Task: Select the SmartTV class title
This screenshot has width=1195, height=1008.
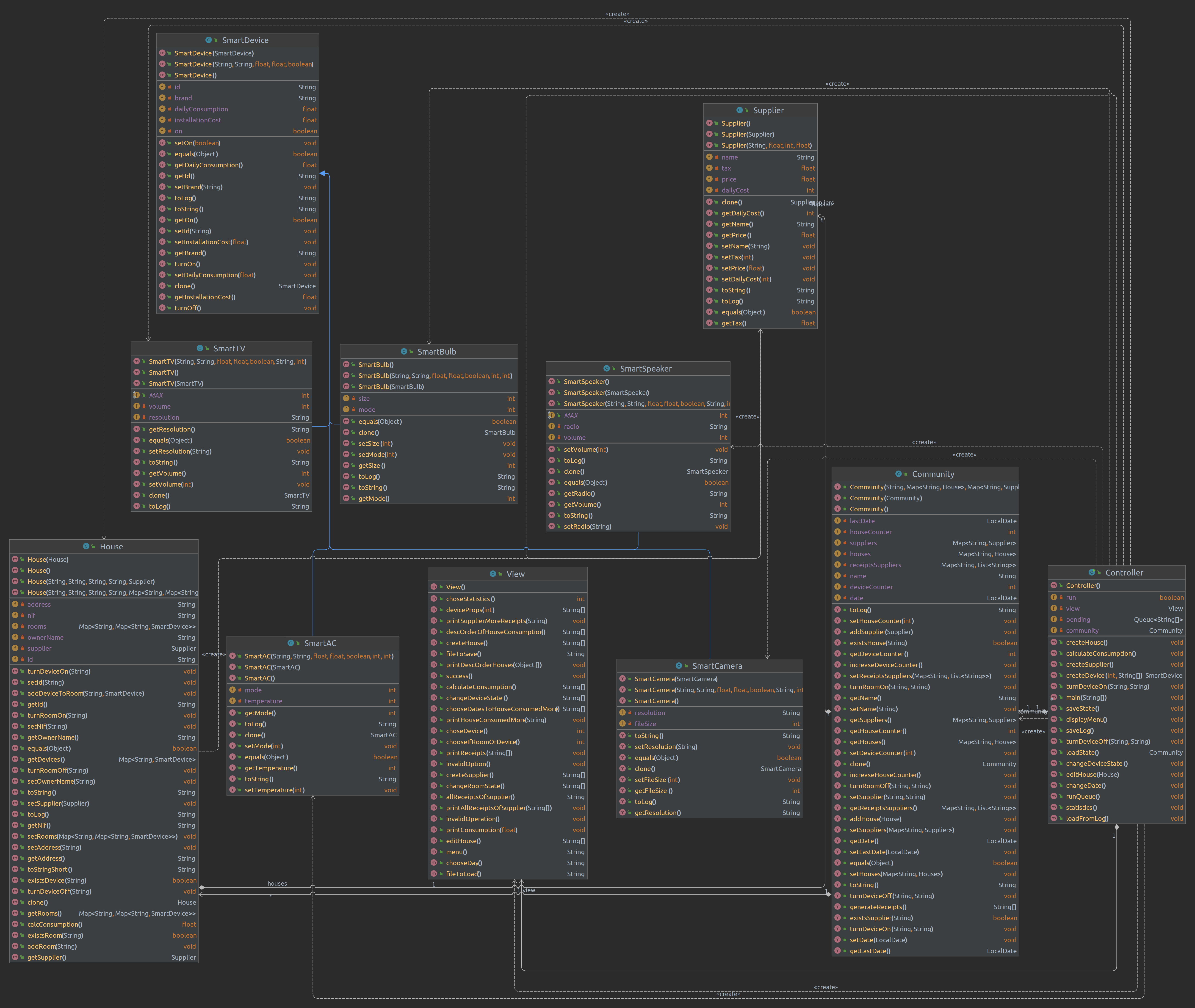Action: click(x=229, y=349)
